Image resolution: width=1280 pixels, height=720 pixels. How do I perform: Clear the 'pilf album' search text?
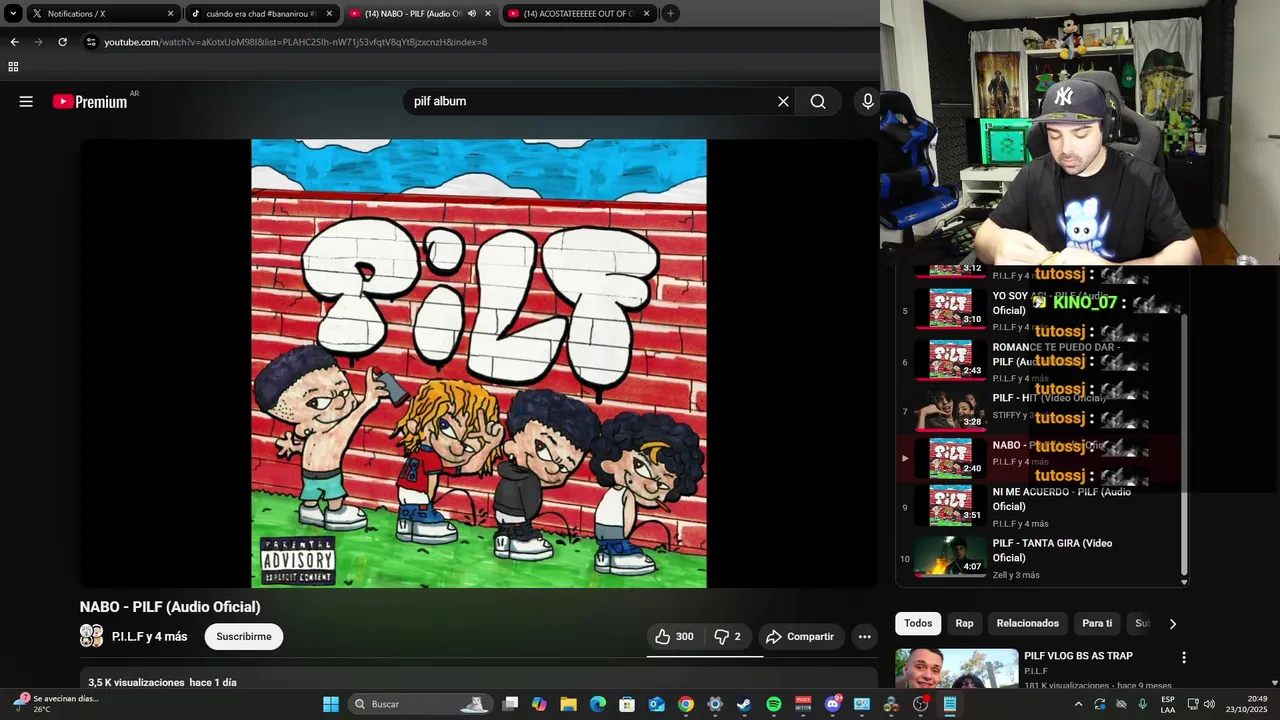click(783, 101)
